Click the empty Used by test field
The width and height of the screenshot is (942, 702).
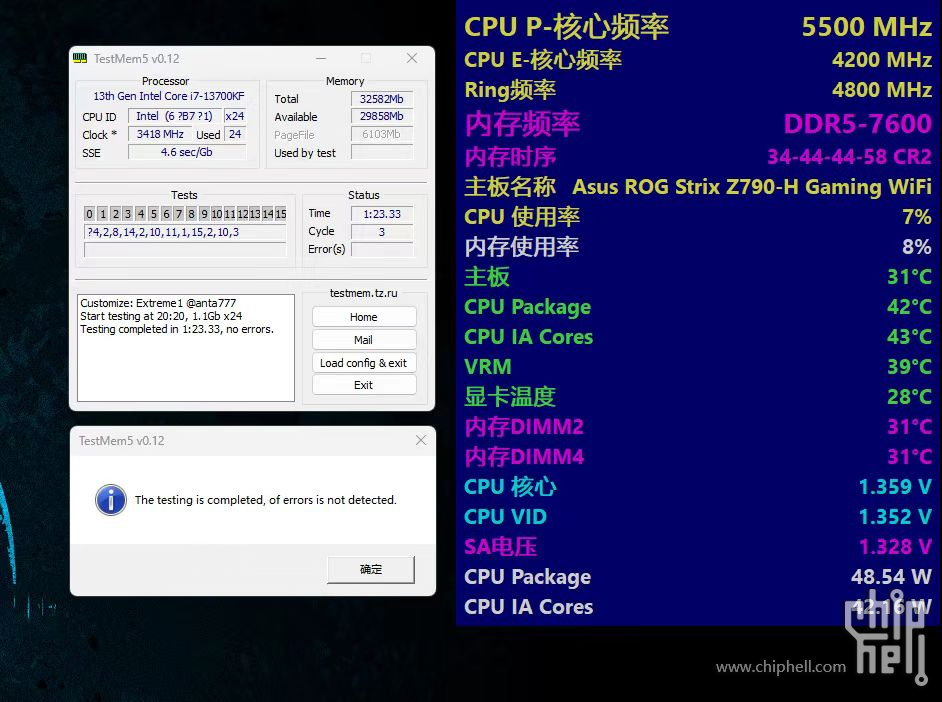pos(381,152)
